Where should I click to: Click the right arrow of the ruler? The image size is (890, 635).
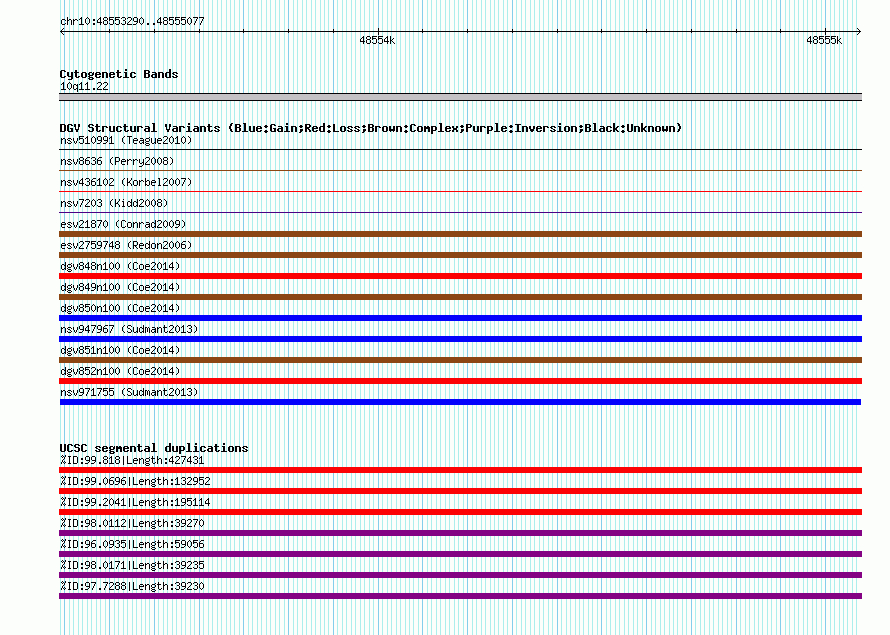coord(858,32)
